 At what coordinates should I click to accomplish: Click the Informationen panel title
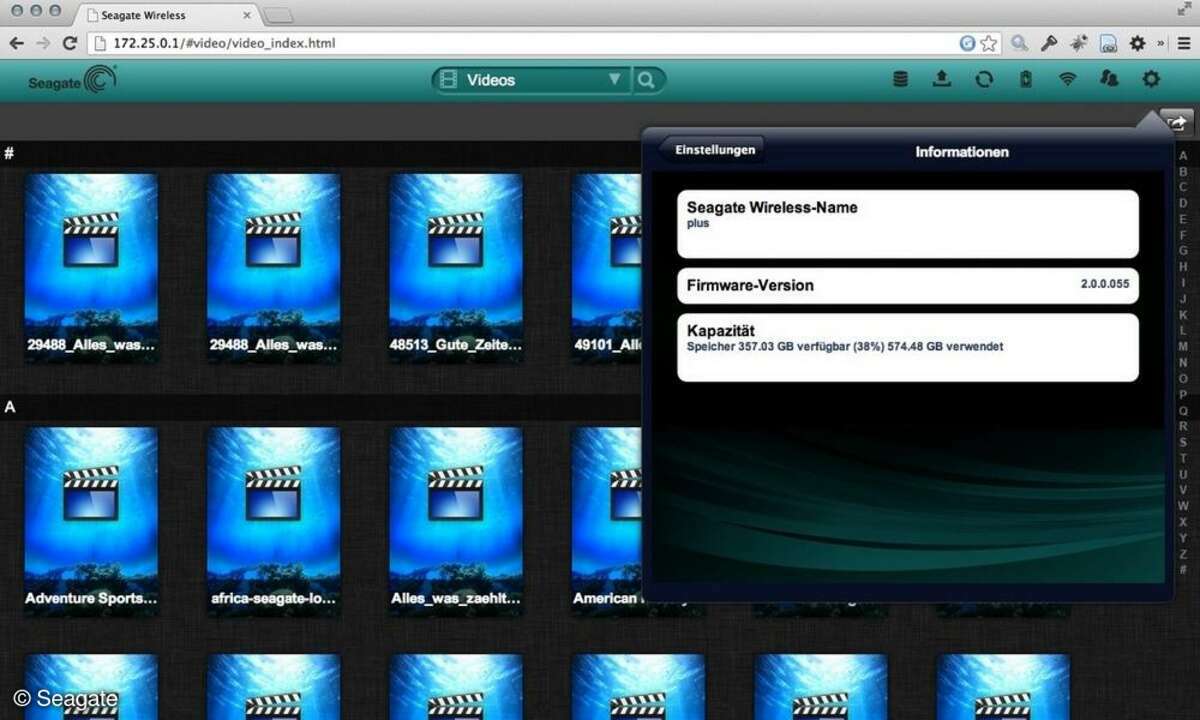[x=962, y=152]
